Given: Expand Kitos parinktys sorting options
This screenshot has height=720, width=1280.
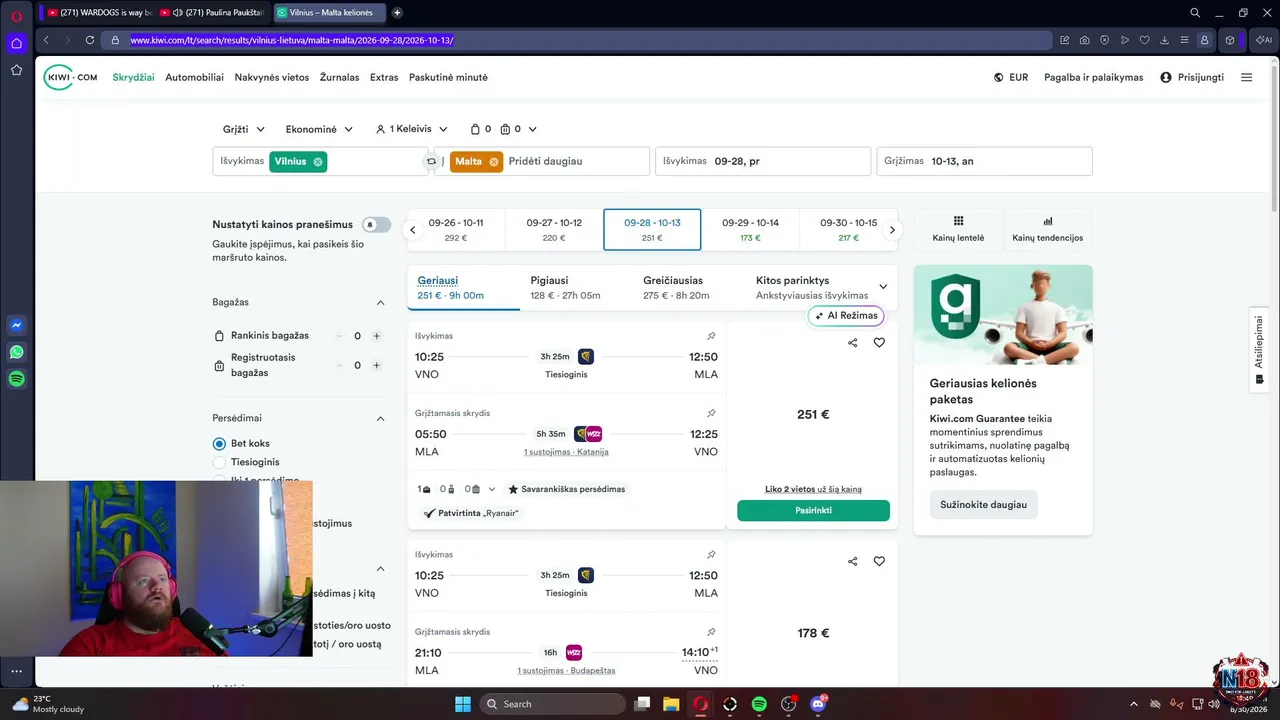Looking at the screenshot, I should 882,287.
